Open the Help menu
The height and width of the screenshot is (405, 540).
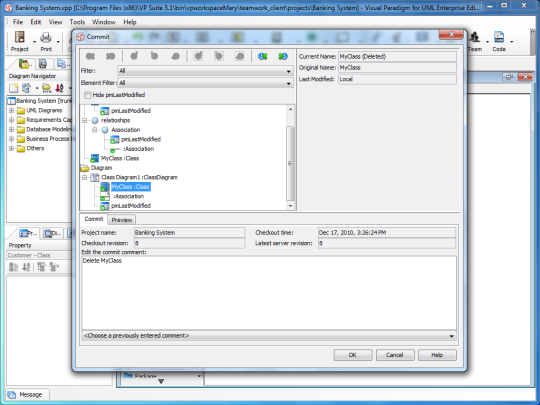(x=130, y=22)
